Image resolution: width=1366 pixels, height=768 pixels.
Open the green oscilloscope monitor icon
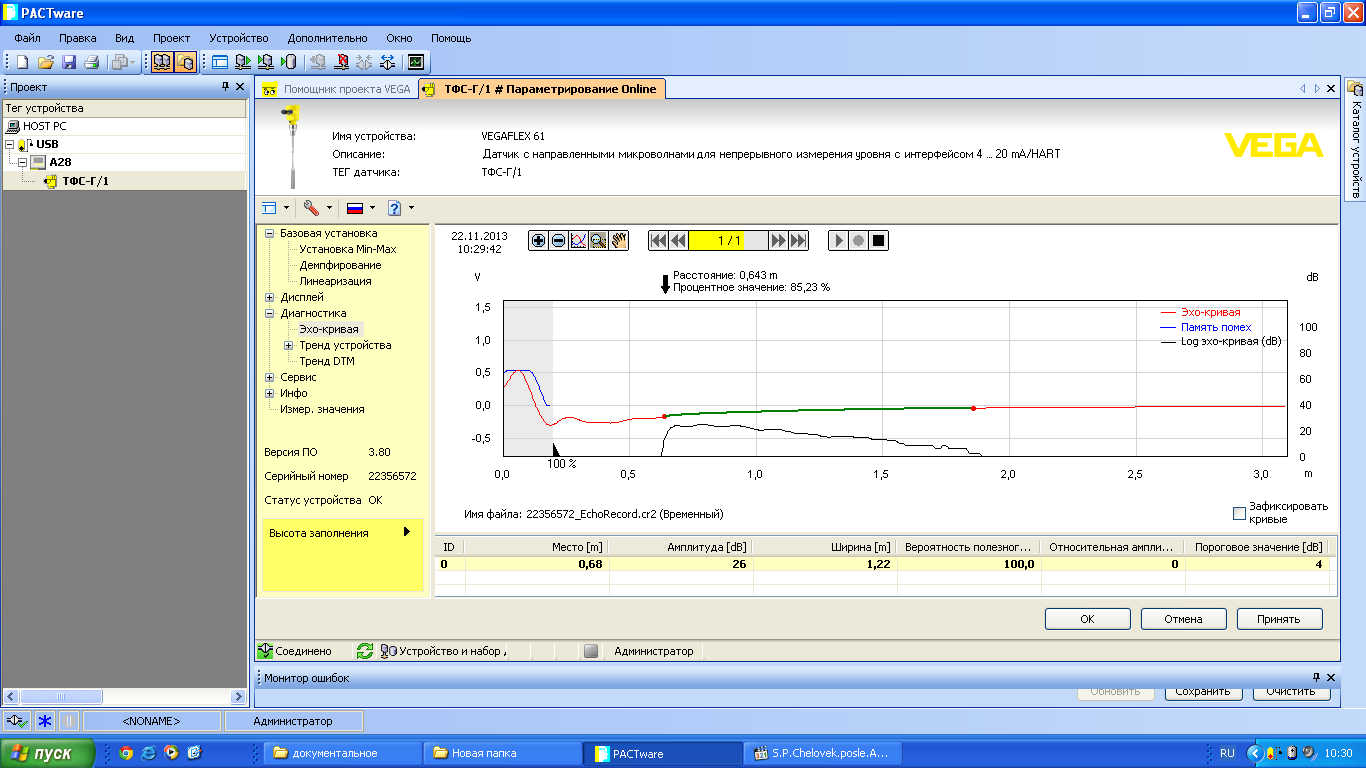click(x=415, y=62)
